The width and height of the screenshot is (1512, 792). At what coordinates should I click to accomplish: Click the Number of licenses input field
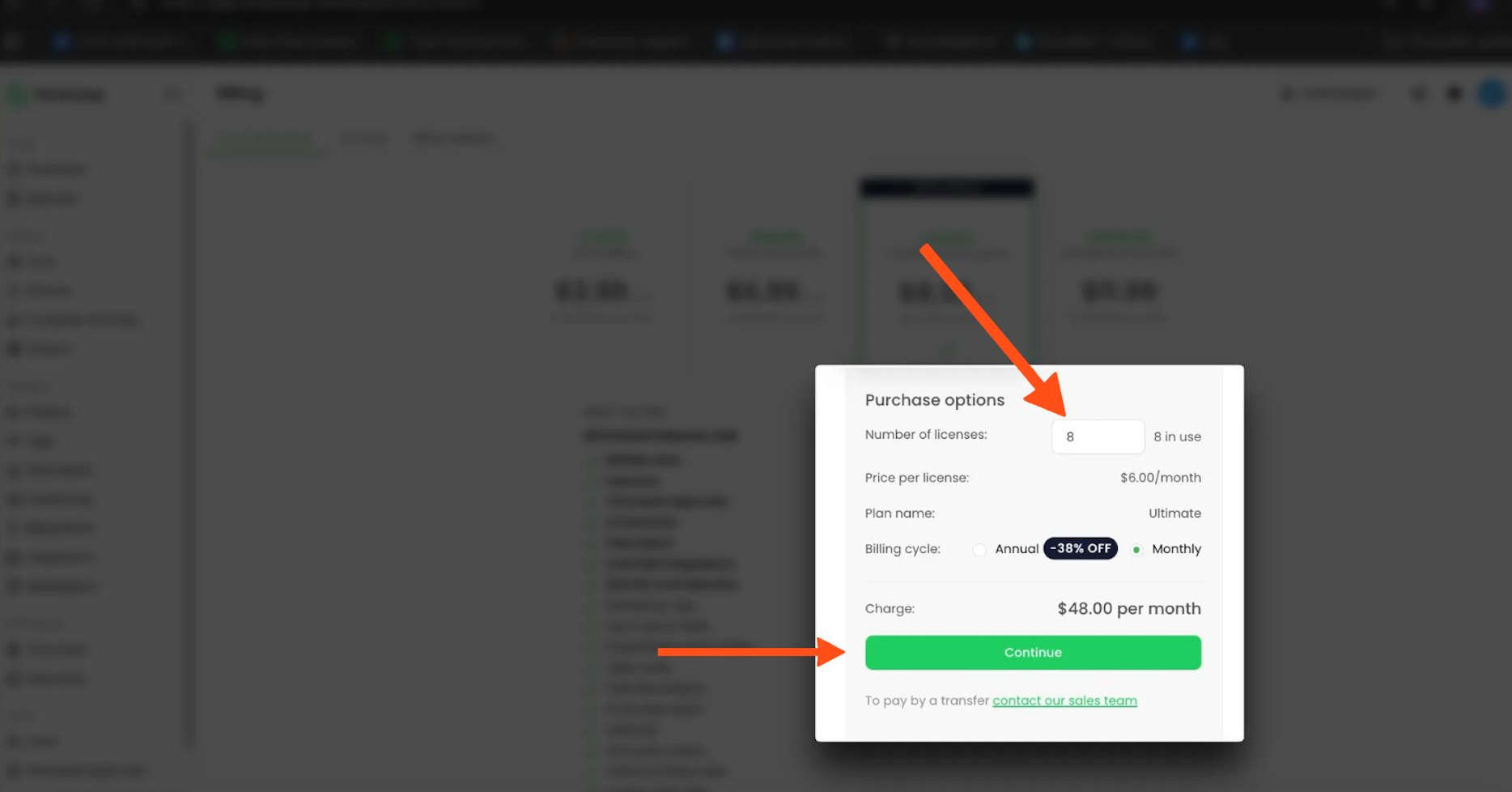(1098, 436)
